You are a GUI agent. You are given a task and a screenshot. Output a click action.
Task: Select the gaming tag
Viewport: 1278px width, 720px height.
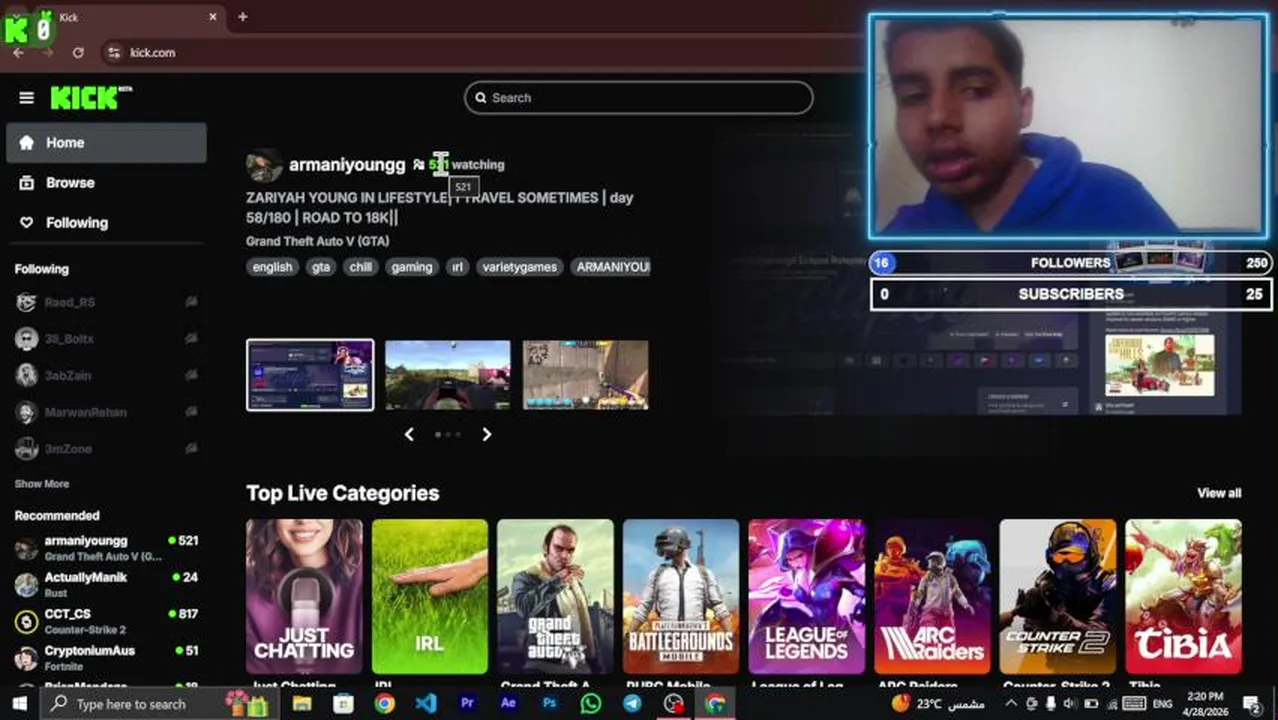coord(412,267)
